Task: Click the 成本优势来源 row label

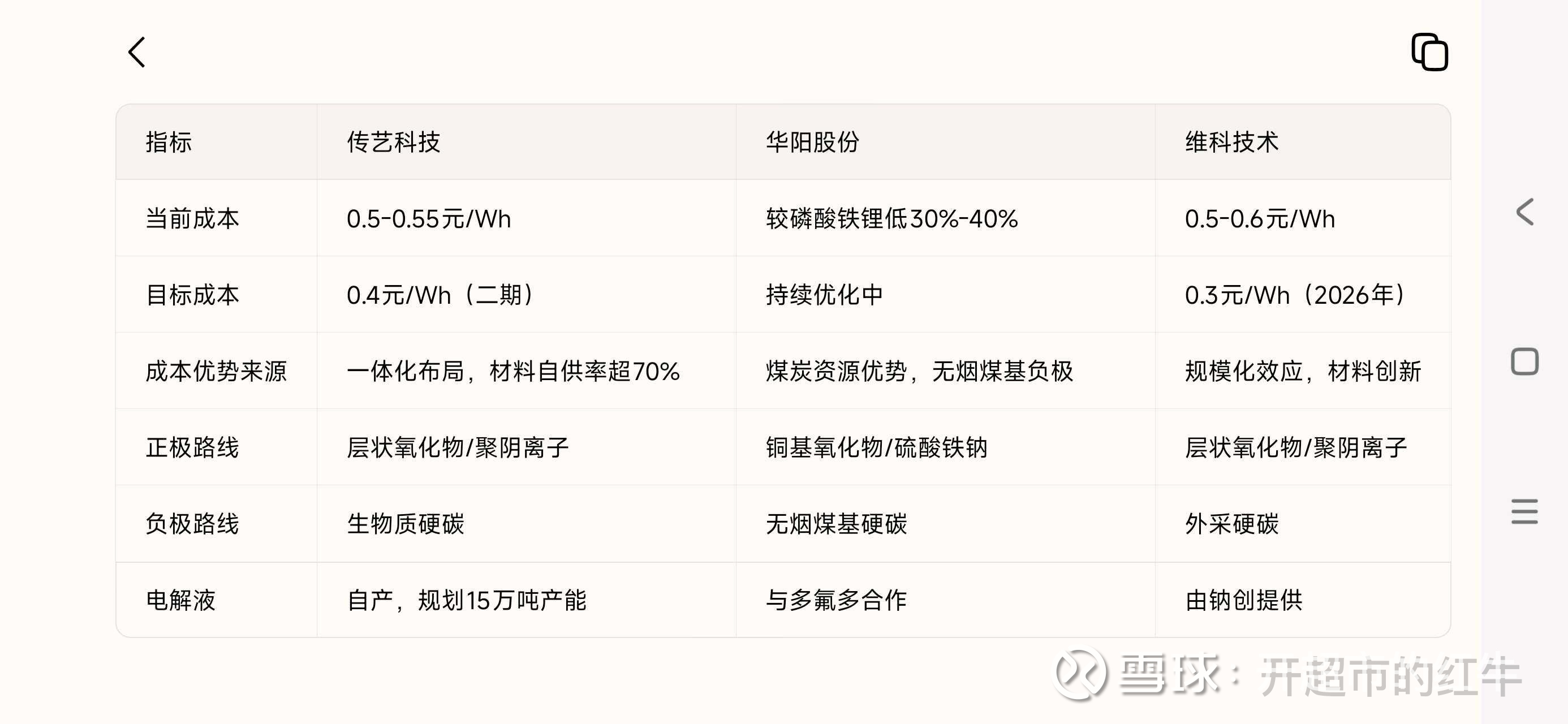Action: 216,372
